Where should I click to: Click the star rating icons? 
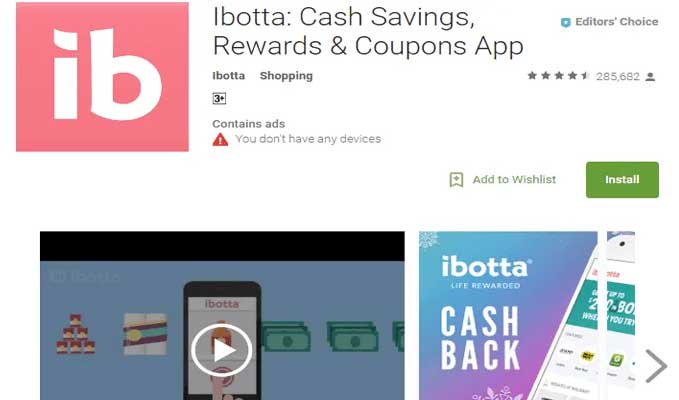(559, 76)
